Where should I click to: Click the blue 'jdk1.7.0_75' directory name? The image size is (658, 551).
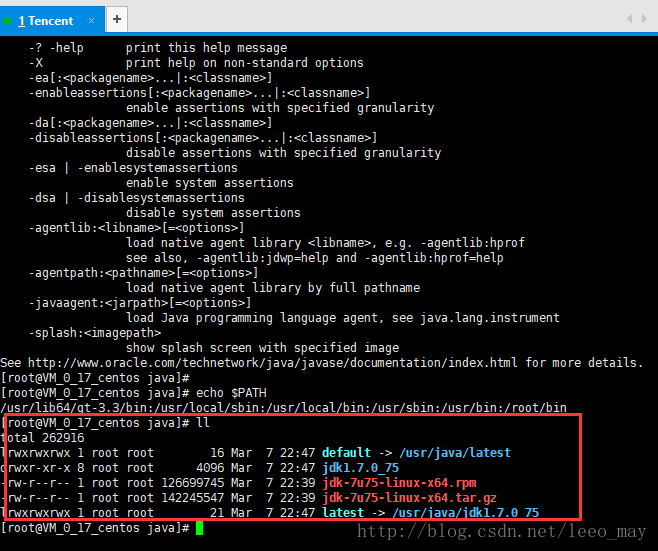coord(360,467)
